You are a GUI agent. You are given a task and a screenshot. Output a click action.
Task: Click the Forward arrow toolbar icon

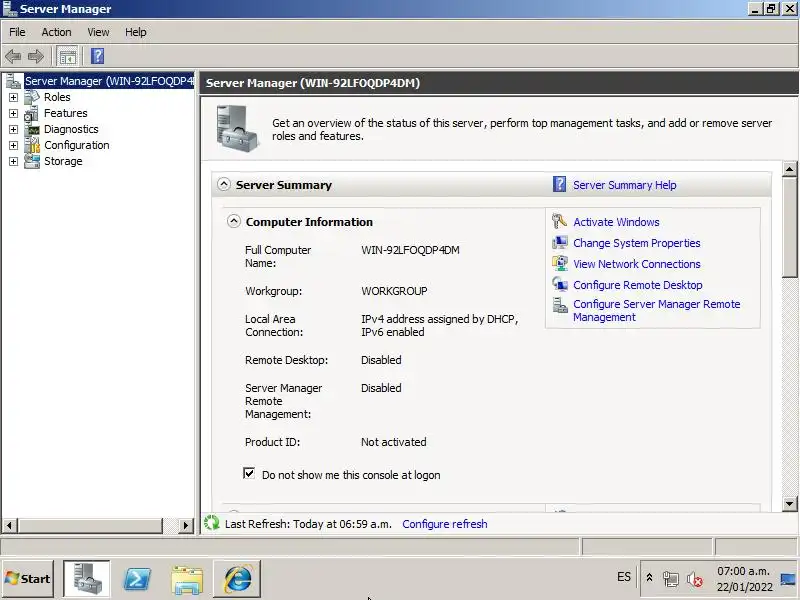[36, 56]
